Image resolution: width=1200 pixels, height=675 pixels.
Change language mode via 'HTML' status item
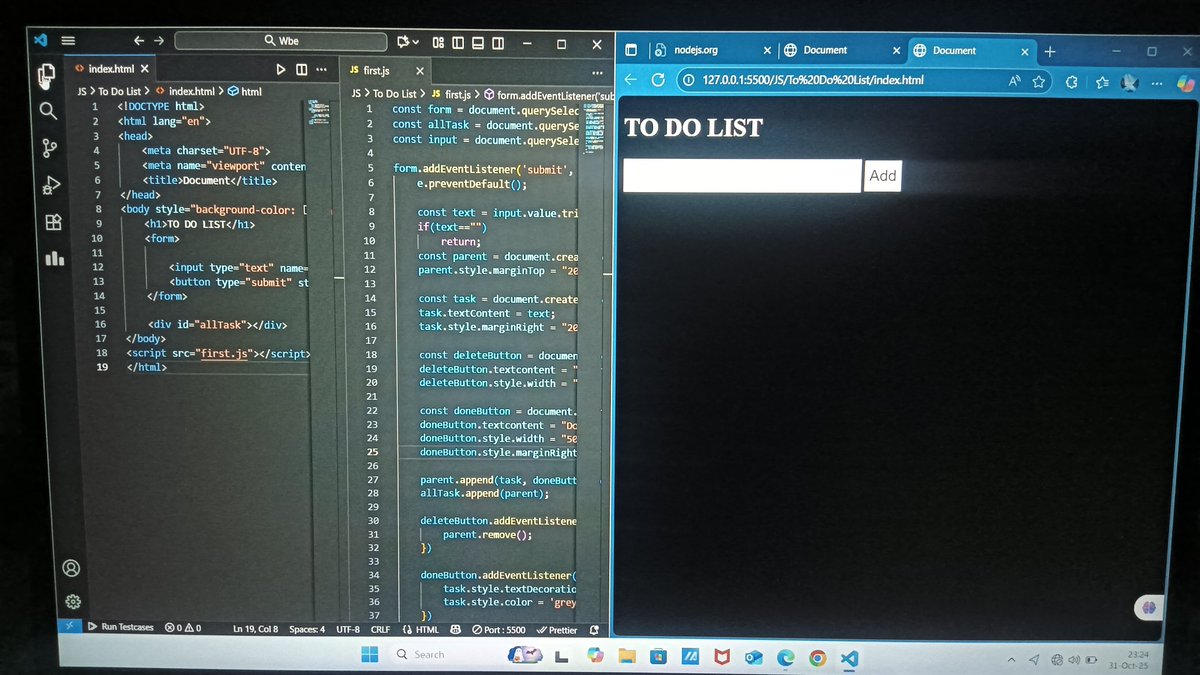[420, 630]
